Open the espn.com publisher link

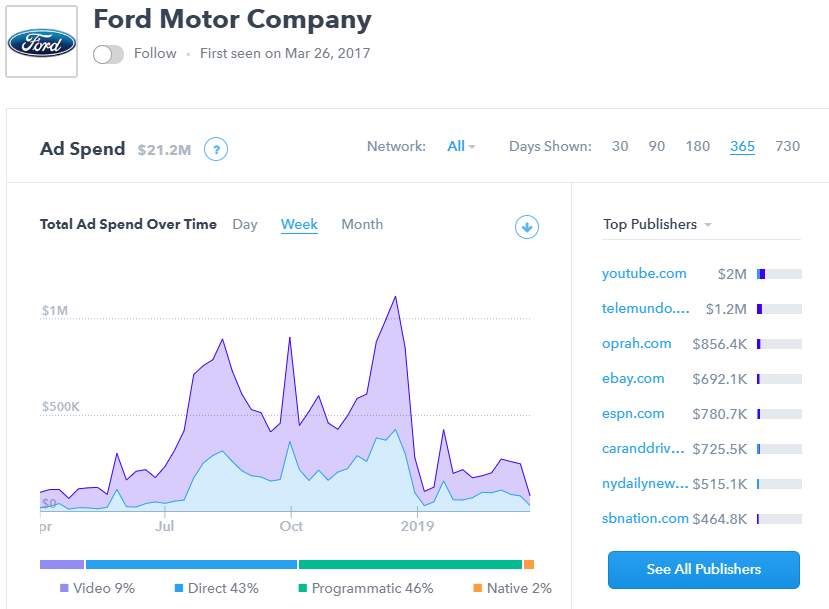coord(633,414)
